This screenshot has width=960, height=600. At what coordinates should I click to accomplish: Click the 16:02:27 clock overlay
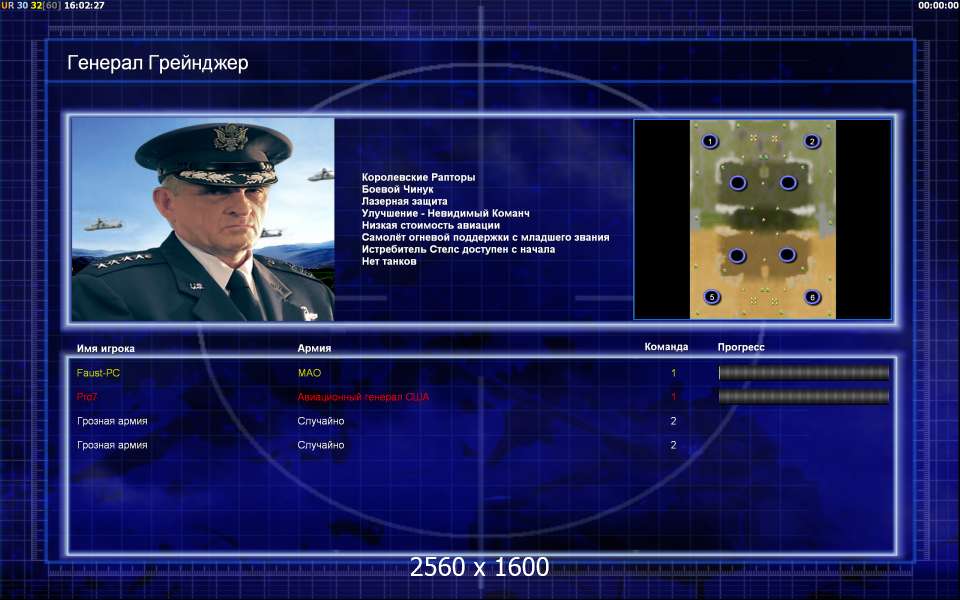click(84, 5)
